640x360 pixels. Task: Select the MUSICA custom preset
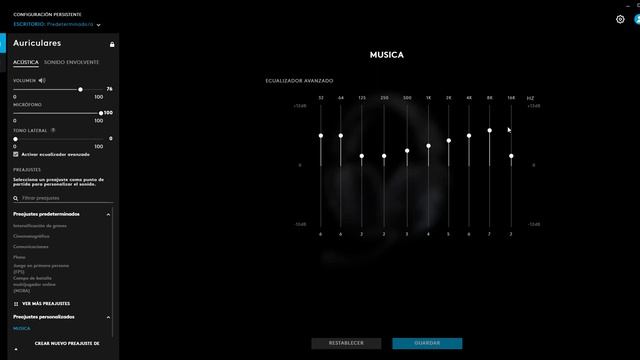pyautogui.click(x=22, y=329)
